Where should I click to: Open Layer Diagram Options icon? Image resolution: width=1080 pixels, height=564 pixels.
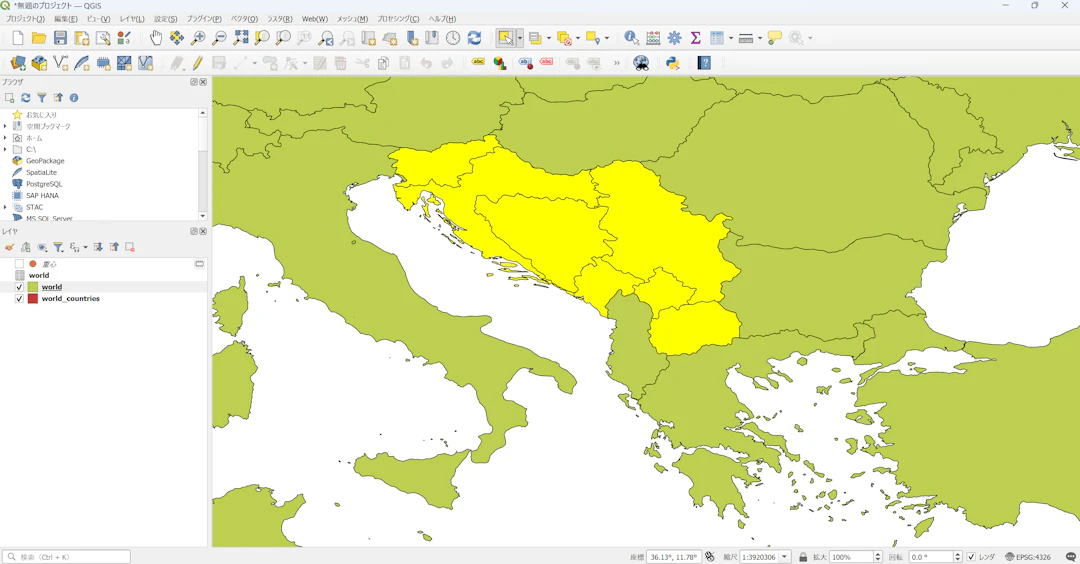(499, 63)
